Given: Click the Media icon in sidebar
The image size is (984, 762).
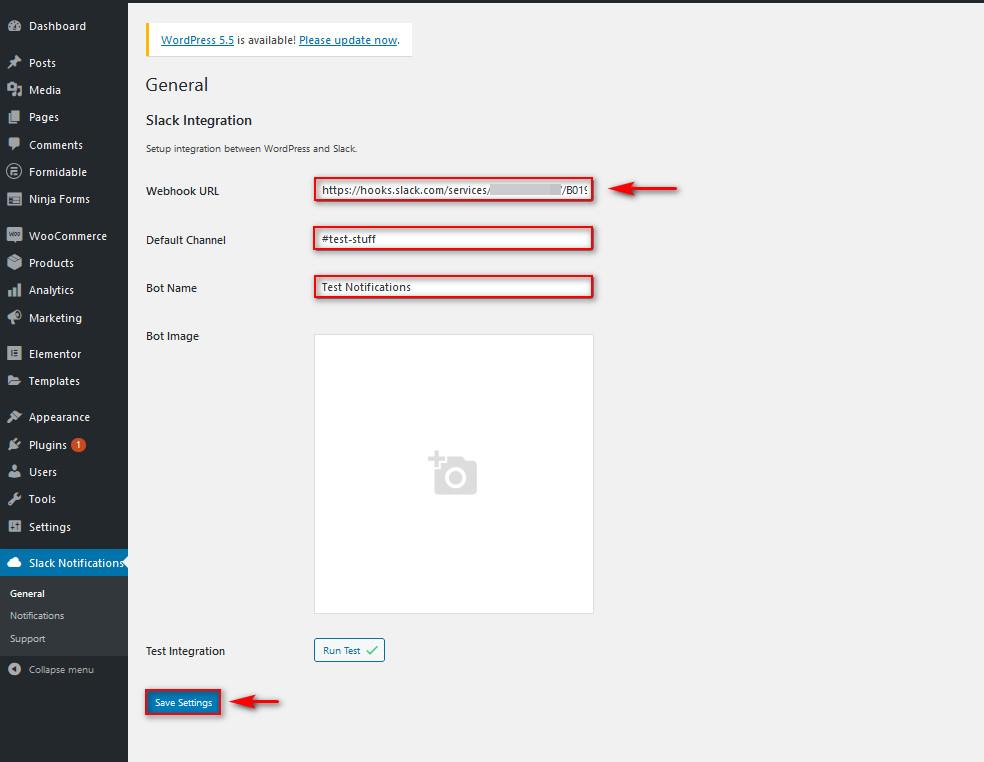Looking at the screenshot, I should pyautogui.click(x=14, y=90).
